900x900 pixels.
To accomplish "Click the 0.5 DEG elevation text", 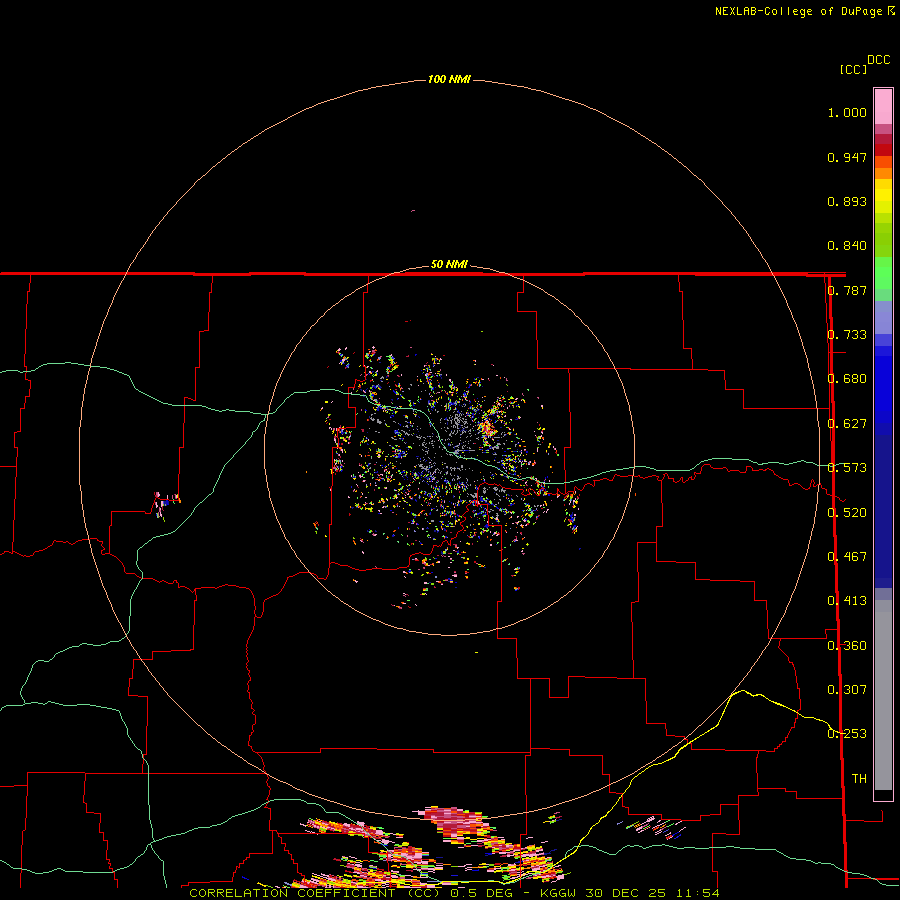I will 480,893.
